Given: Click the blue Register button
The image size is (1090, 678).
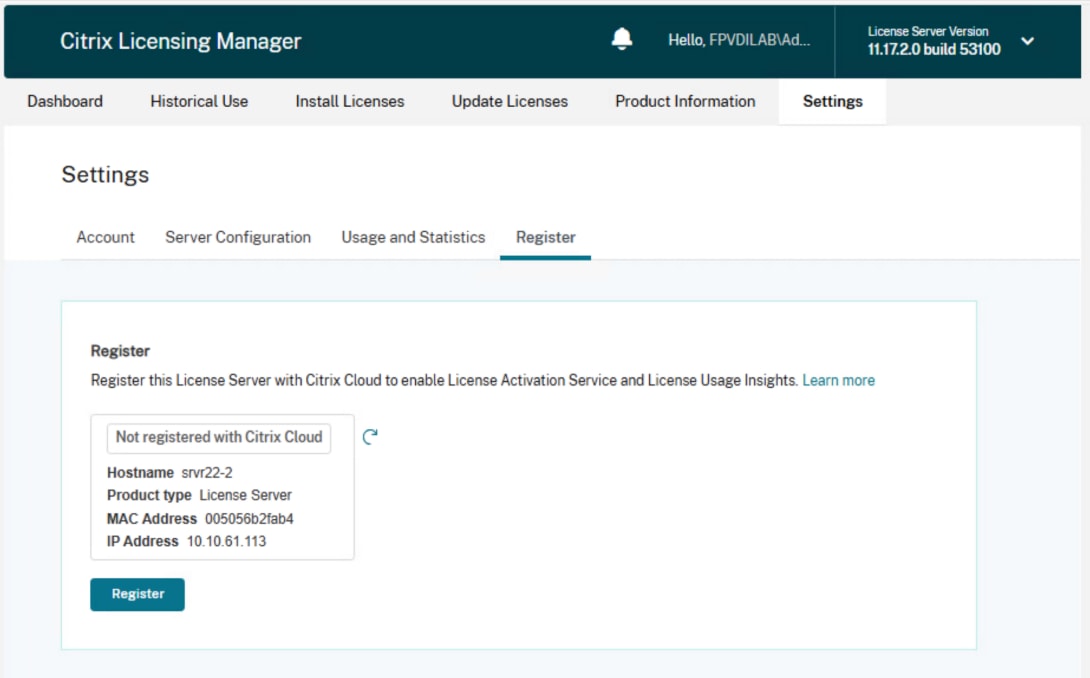Looking at the screenshot, I should 138,595.
